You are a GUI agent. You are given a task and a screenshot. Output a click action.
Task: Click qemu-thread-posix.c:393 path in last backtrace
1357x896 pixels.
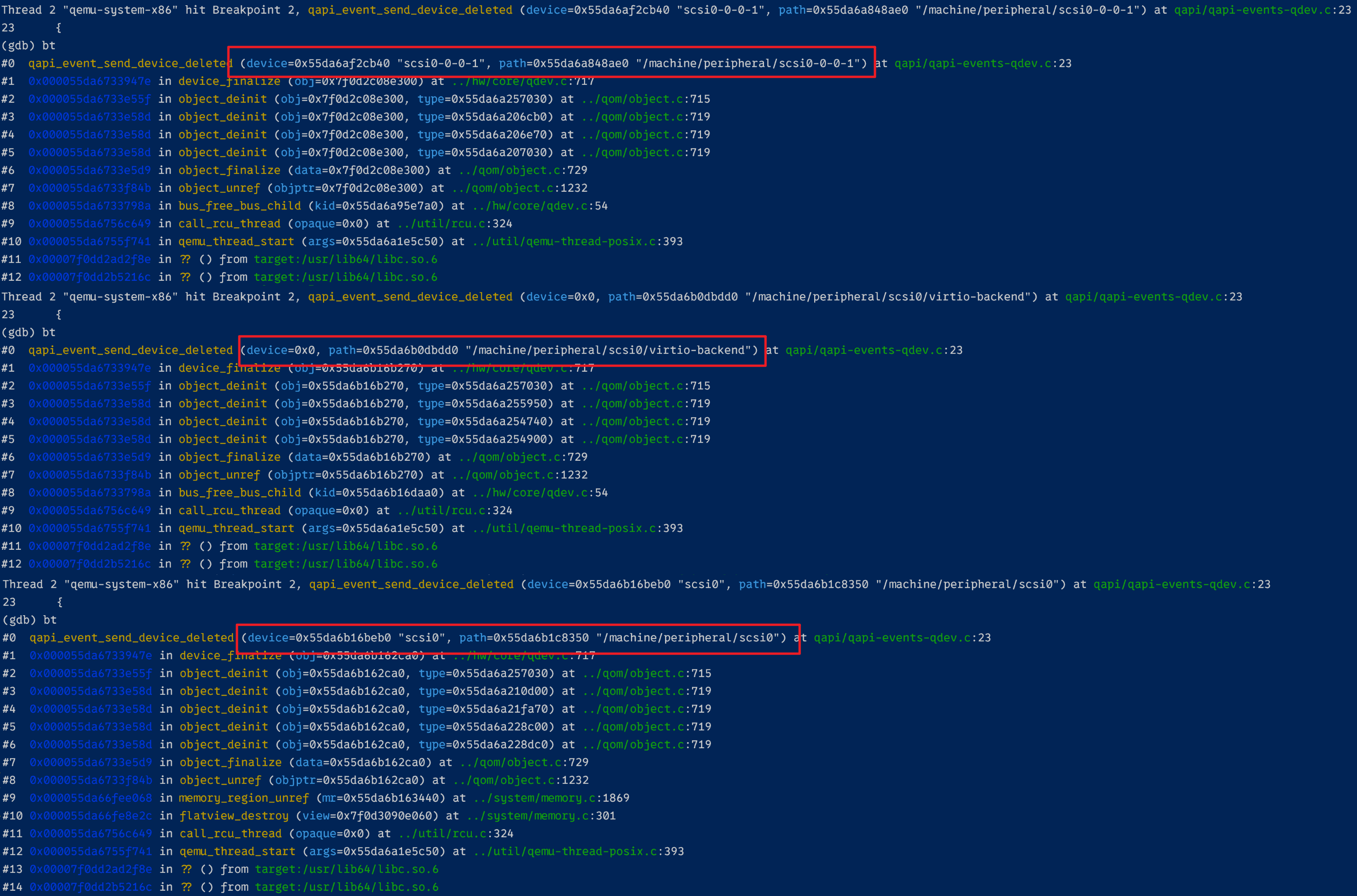578,851
